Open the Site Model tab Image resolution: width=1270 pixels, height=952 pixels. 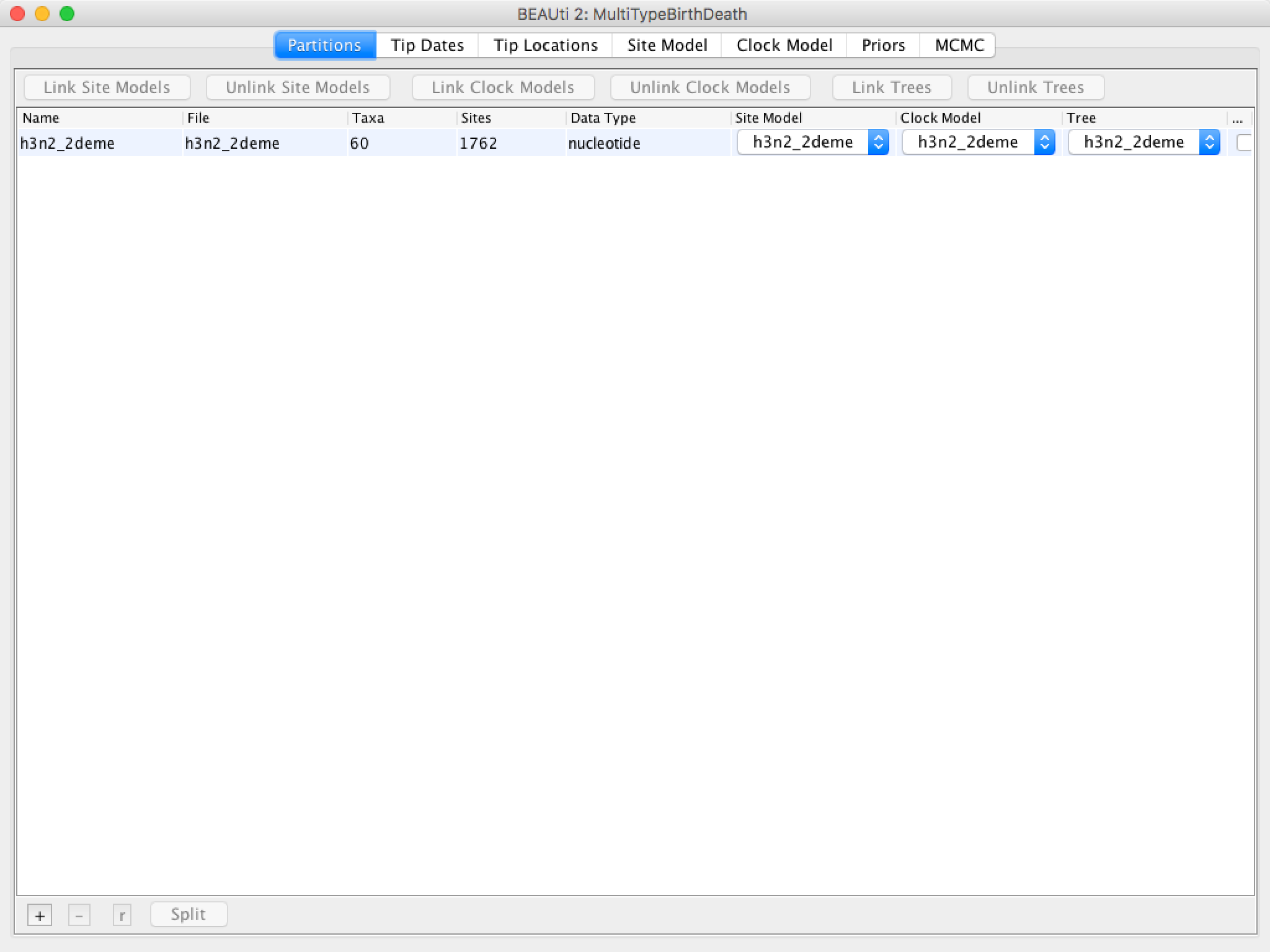click(667, 45)
